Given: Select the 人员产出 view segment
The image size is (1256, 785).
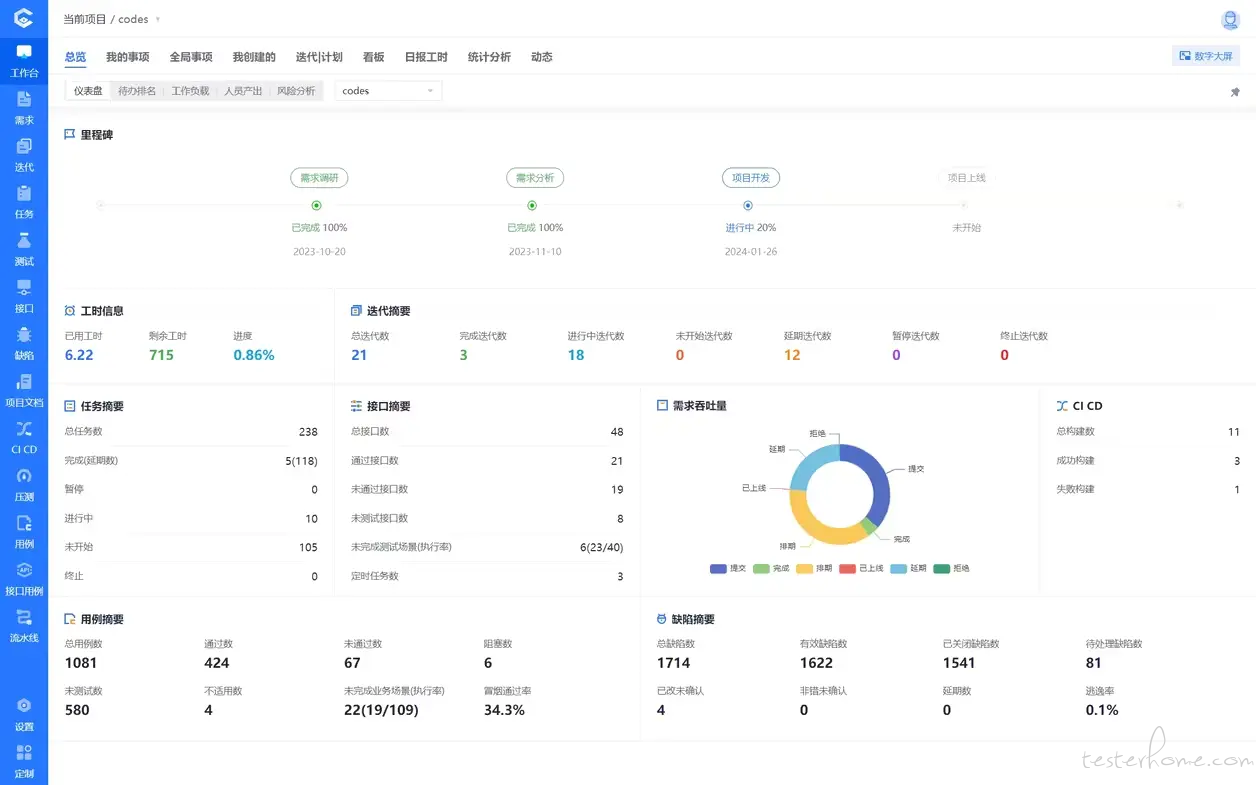Looking at the screenshot, I should (243, 91).
